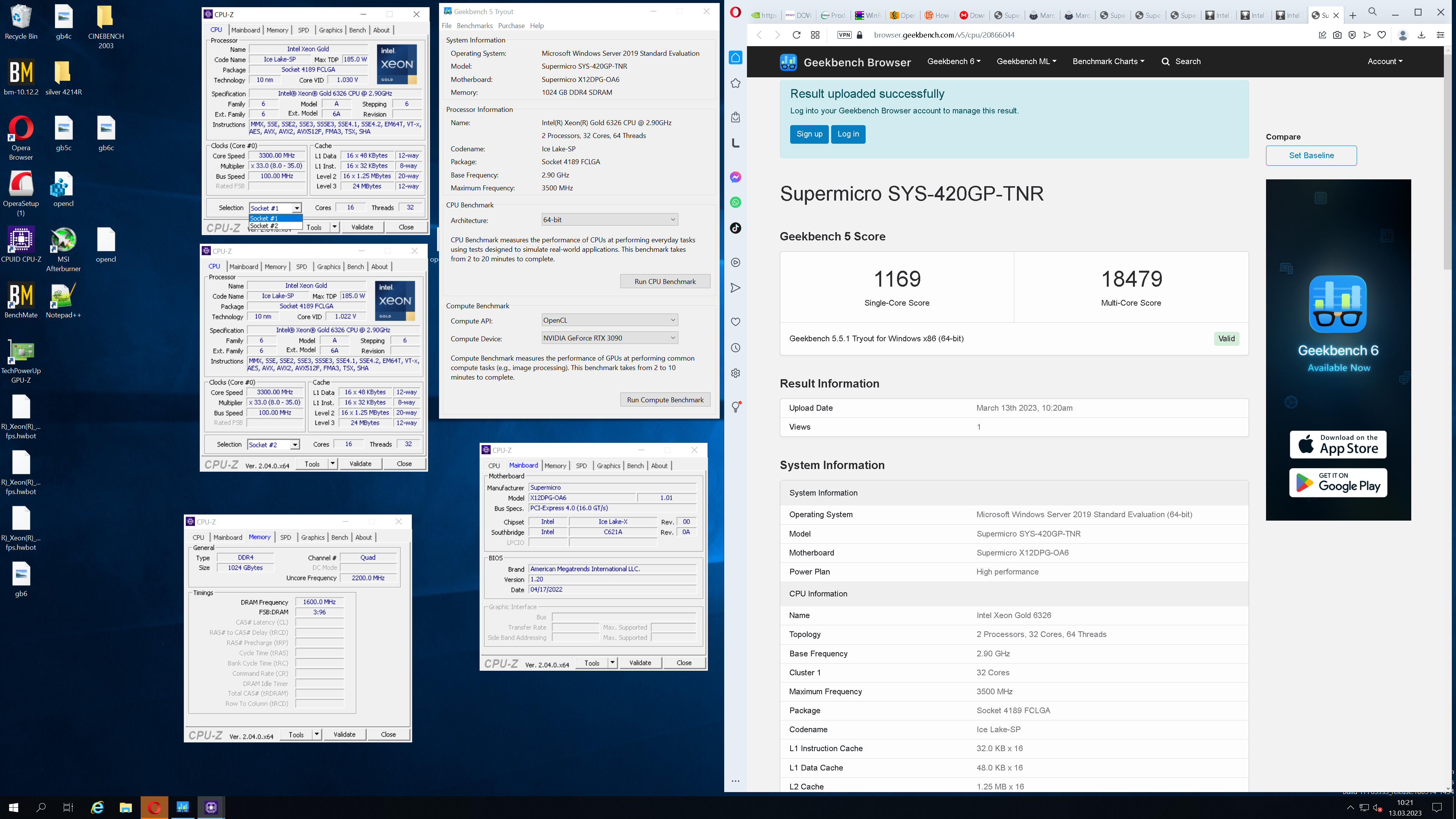Click the browser address bar URL

pyautogui.click(x=944, y=35)
